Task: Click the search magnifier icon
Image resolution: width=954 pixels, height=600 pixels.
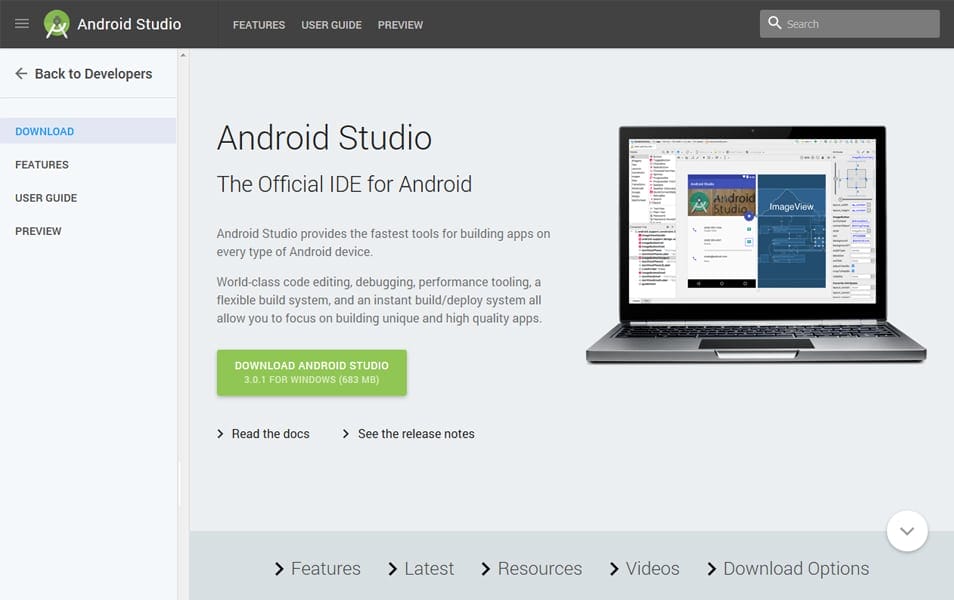Action: [774, 23]
